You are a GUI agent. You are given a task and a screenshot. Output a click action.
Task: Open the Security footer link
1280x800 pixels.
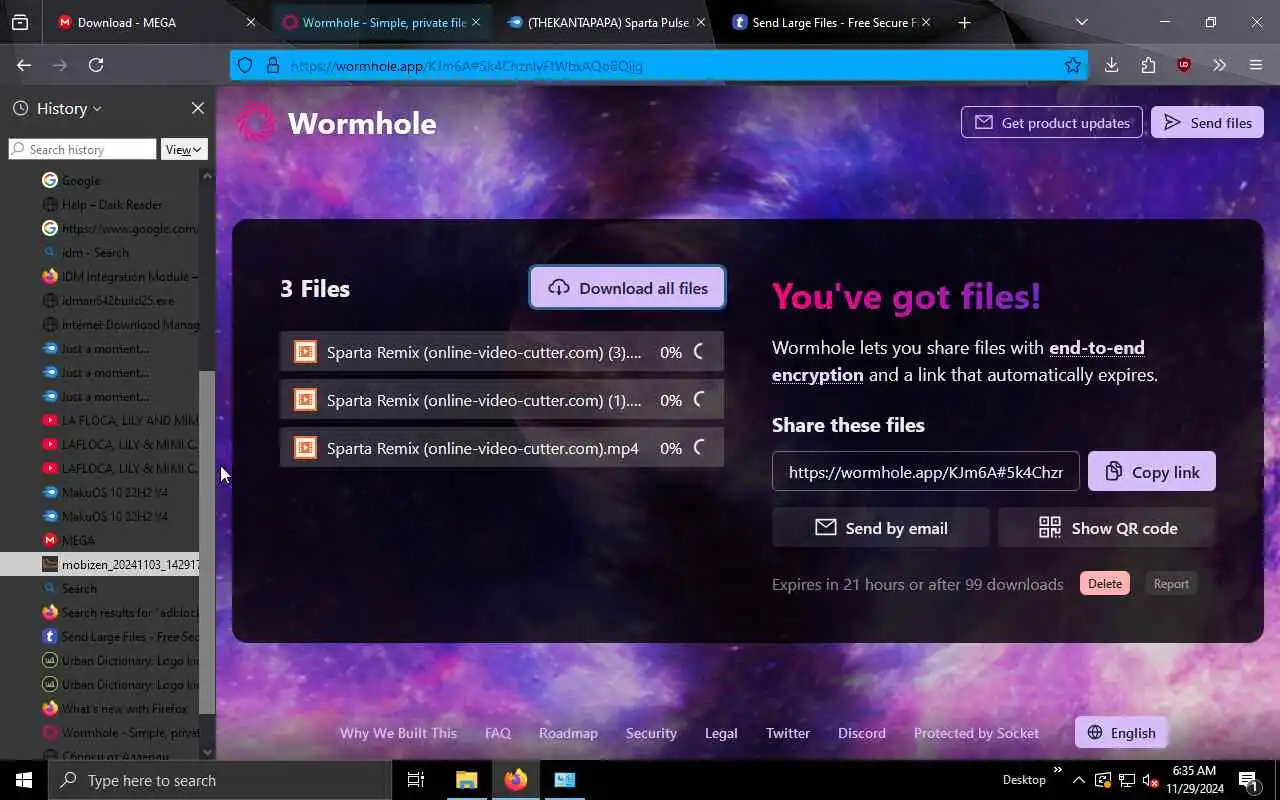coord(651,733)
